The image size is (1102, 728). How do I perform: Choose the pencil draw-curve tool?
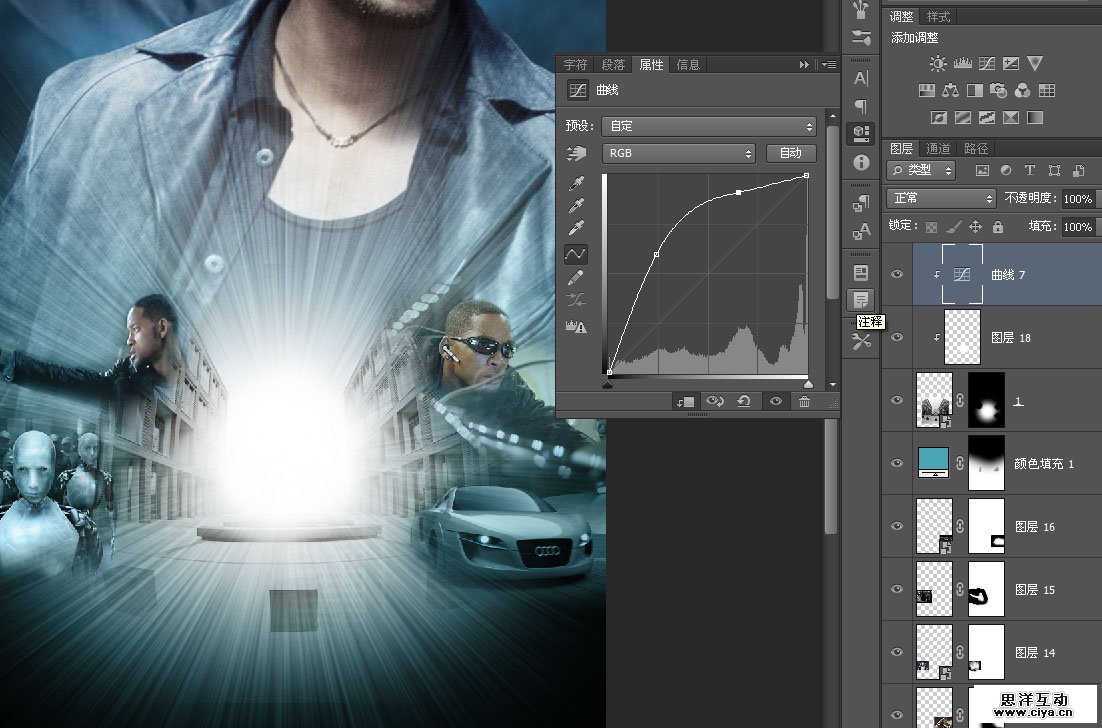(x=576, y=277)
